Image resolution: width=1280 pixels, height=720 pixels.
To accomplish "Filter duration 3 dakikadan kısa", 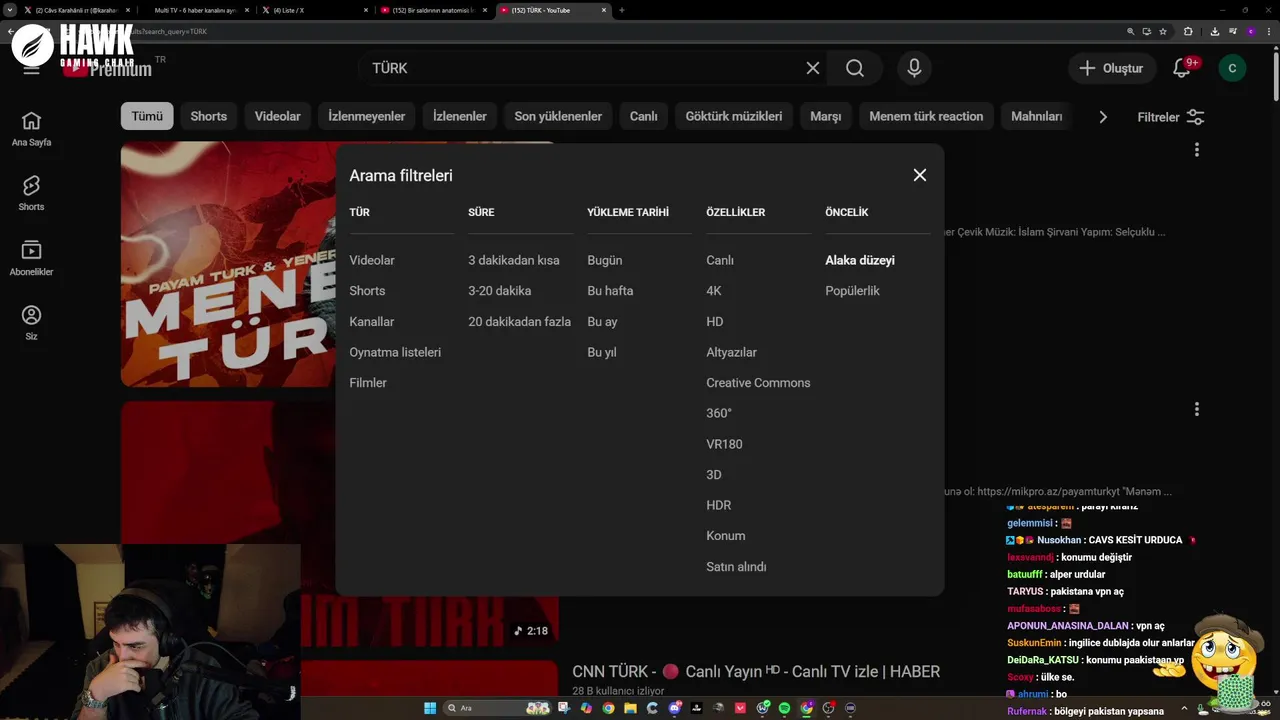I will coord(514,260).
